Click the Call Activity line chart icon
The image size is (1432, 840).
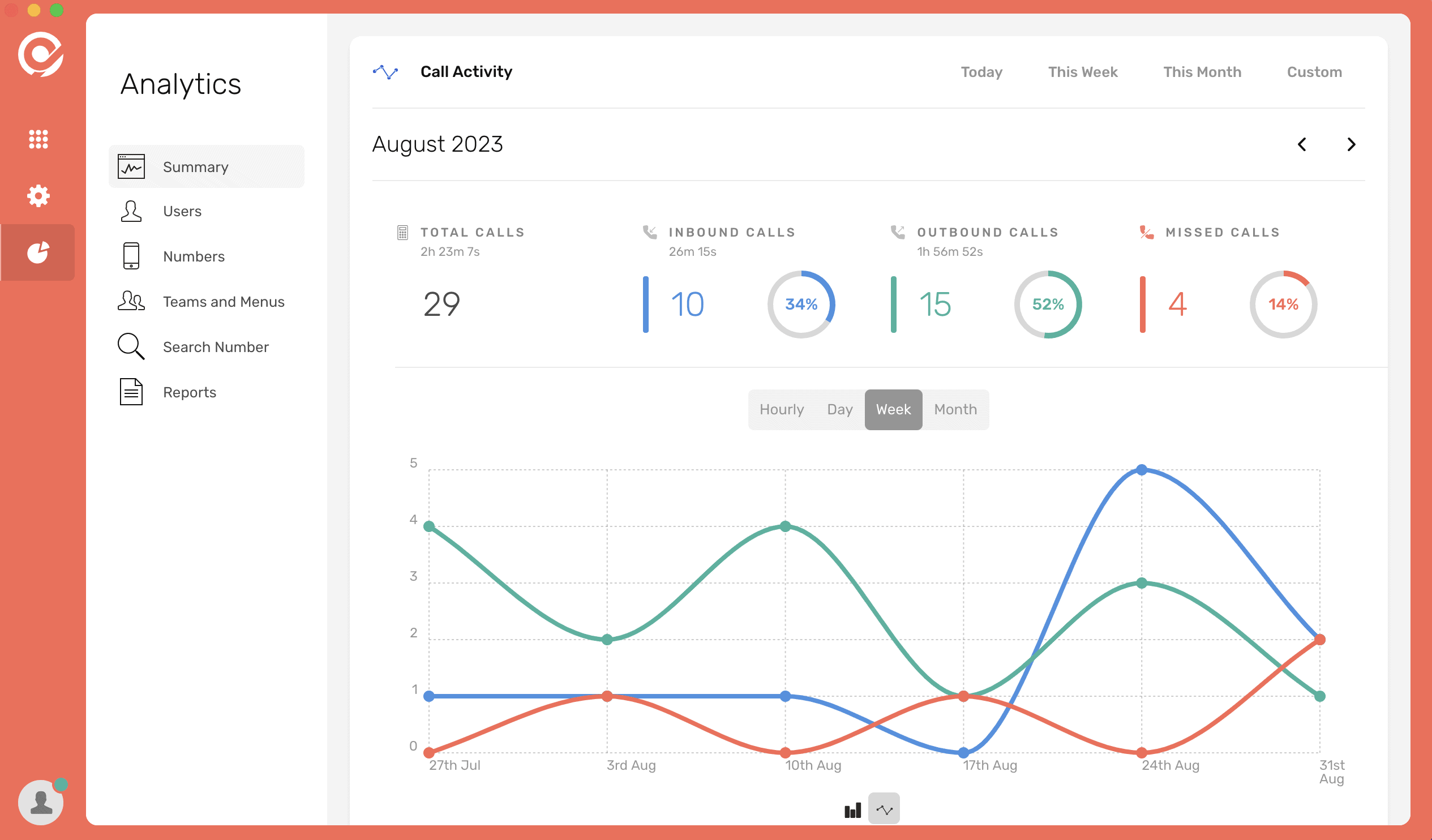coord(385,72)
